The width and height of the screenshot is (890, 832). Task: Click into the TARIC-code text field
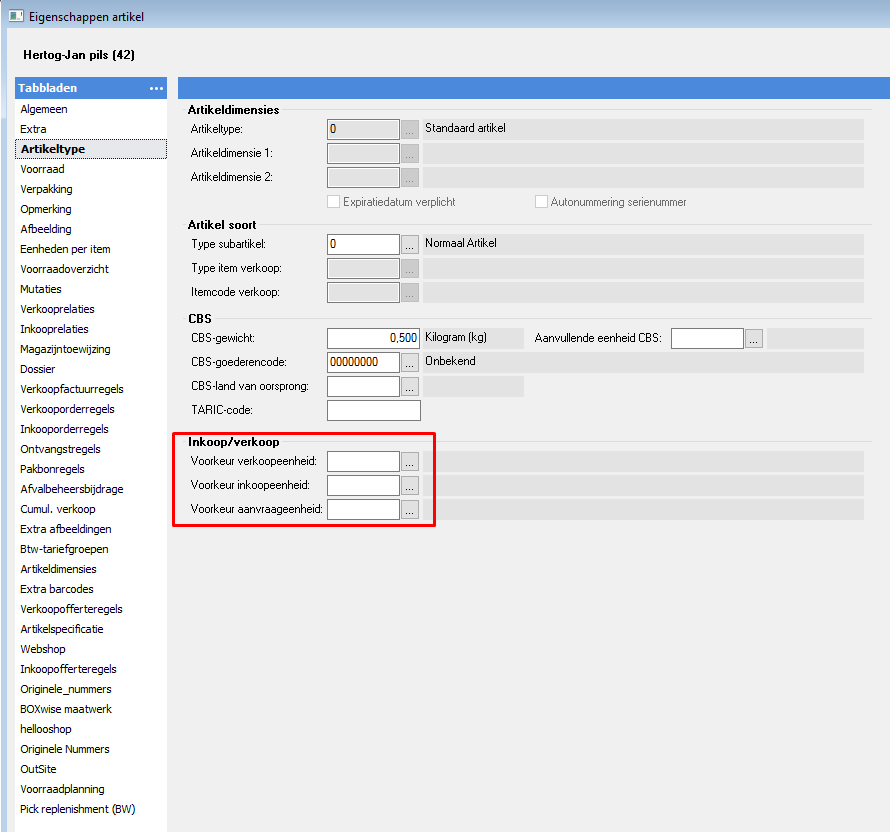coord(373,410)
